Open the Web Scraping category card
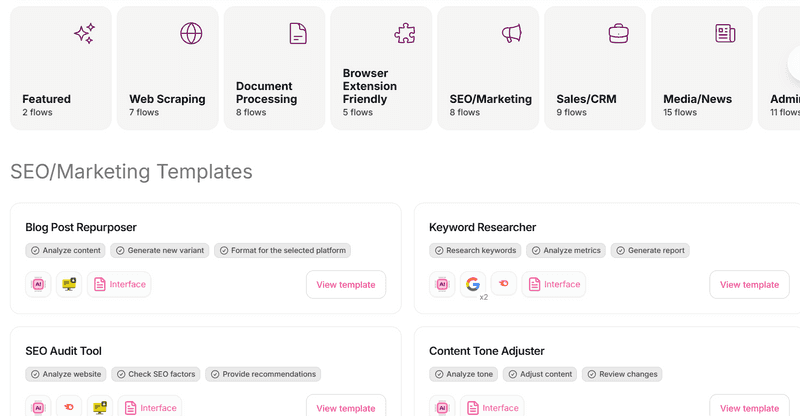 click(167, 68)
